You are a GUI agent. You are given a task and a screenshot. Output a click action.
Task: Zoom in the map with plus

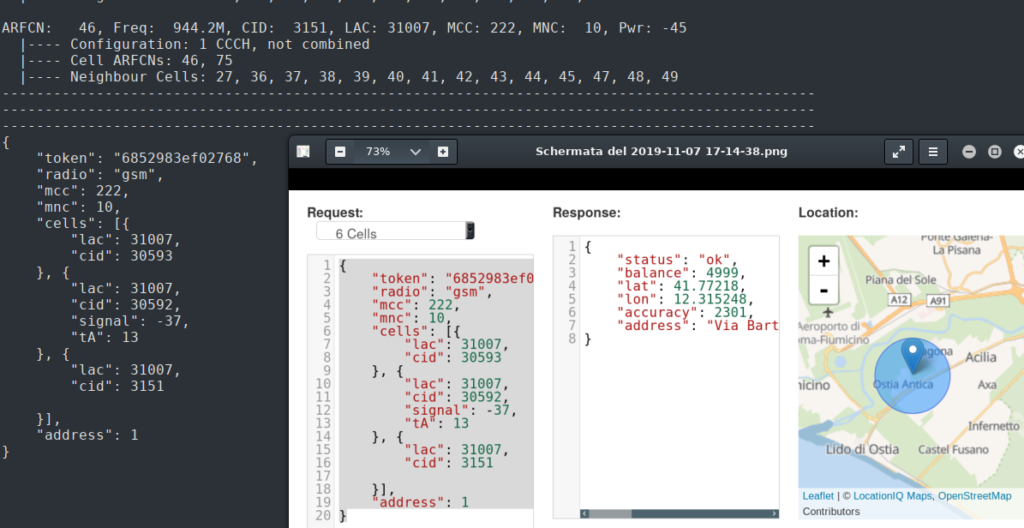(824, 261)
